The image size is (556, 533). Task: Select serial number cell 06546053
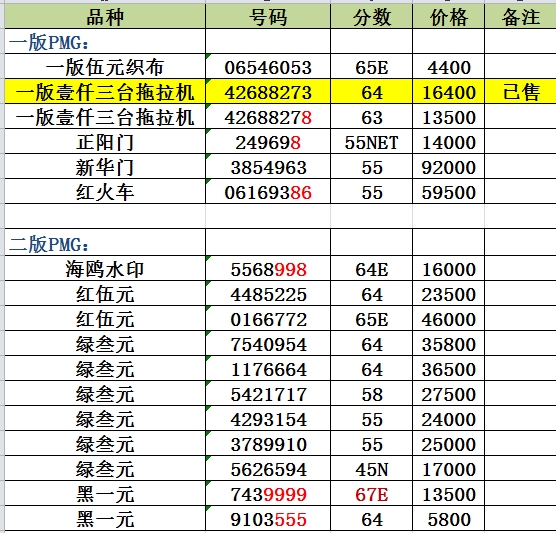point(268,67)
